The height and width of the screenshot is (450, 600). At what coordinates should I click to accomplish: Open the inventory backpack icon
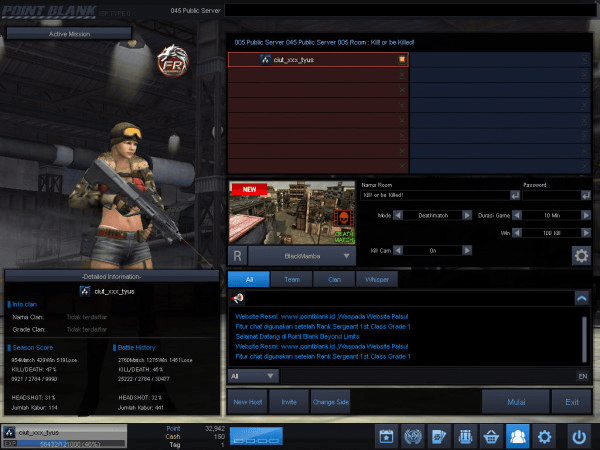tap(465, 436)
